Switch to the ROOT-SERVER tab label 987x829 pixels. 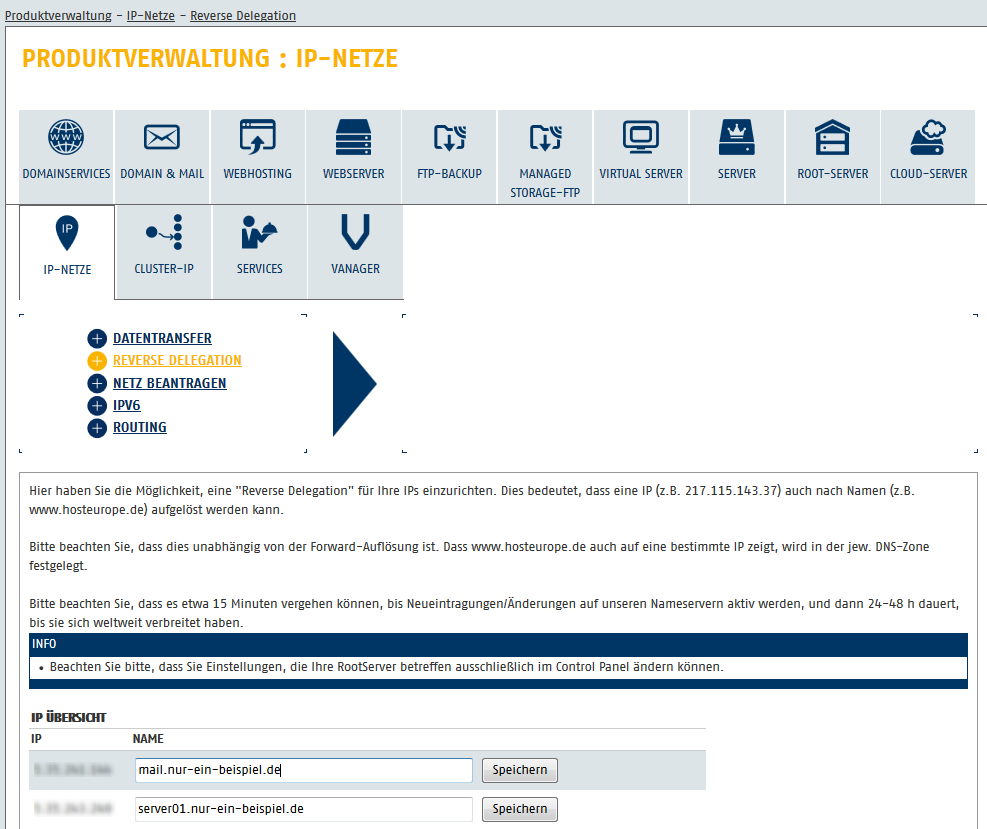tap(833, 174)
